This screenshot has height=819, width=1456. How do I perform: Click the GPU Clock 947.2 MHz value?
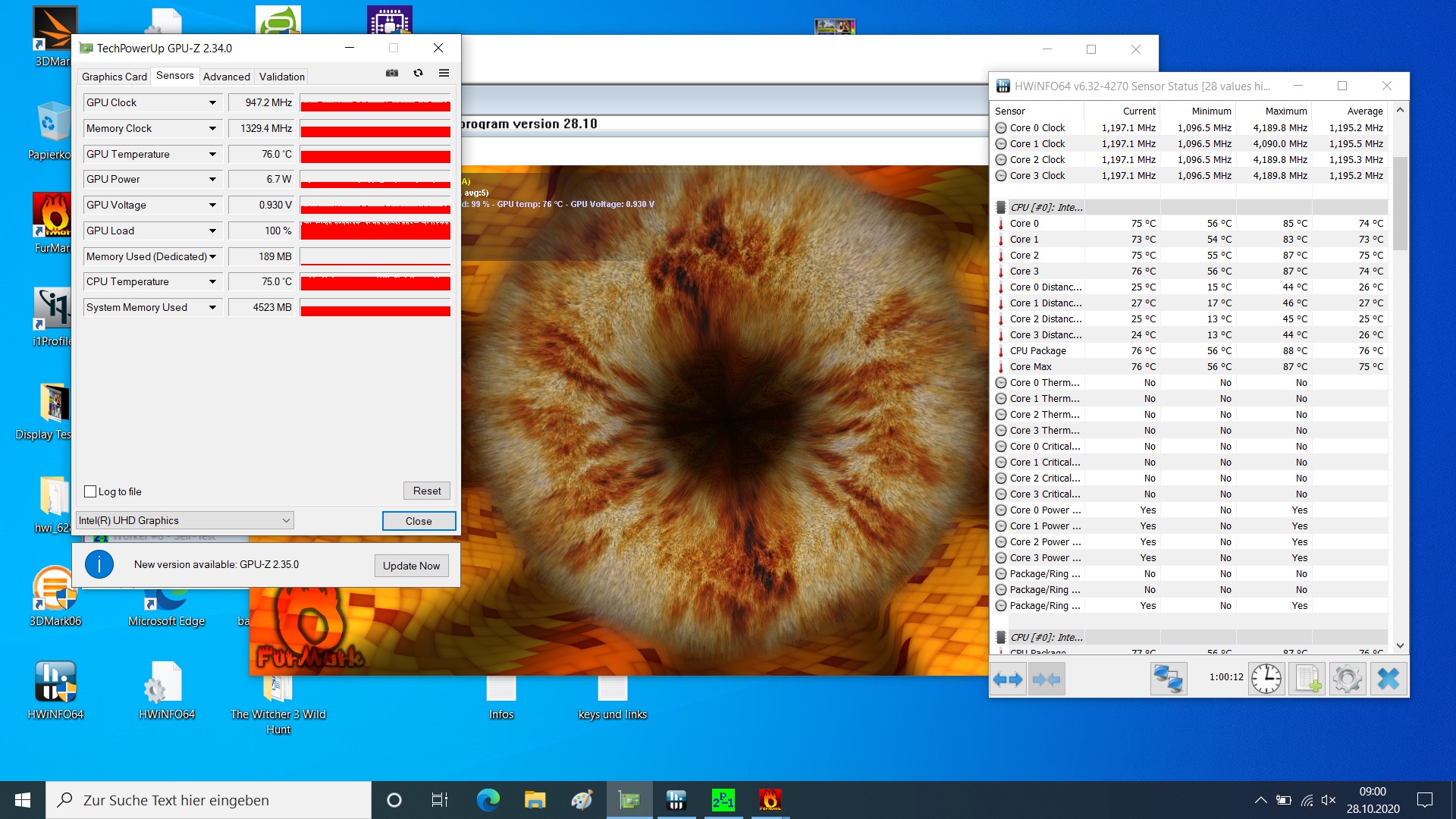click(262, 102)
